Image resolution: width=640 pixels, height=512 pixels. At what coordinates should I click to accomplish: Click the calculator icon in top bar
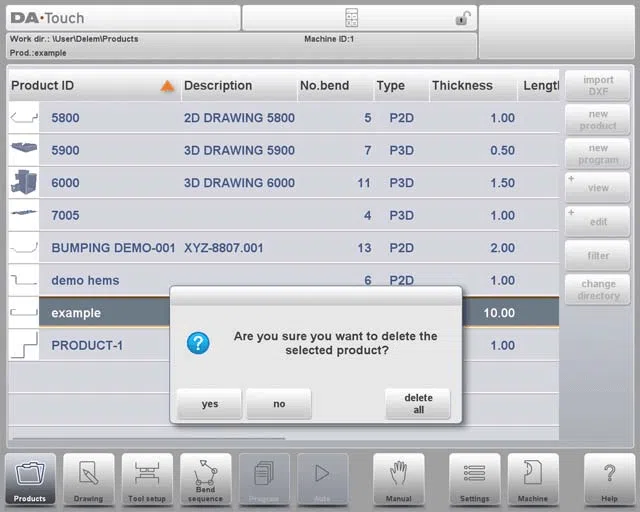pos(351,18)
